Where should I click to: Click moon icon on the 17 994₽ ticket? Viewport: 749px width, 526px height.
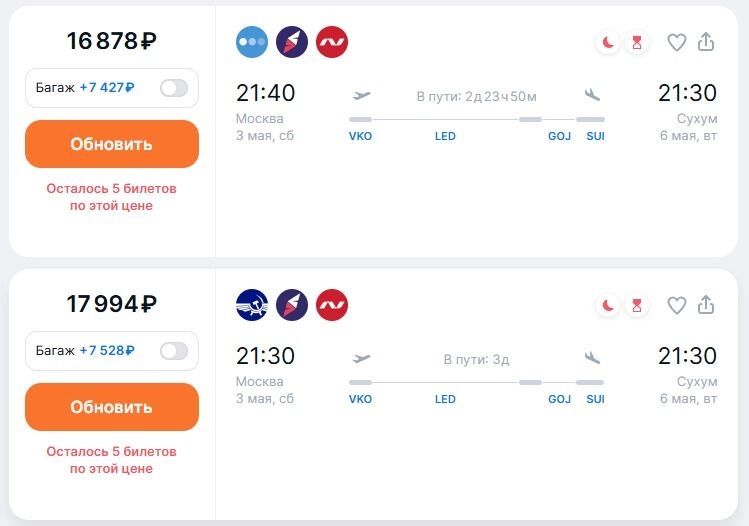[608, 305]
